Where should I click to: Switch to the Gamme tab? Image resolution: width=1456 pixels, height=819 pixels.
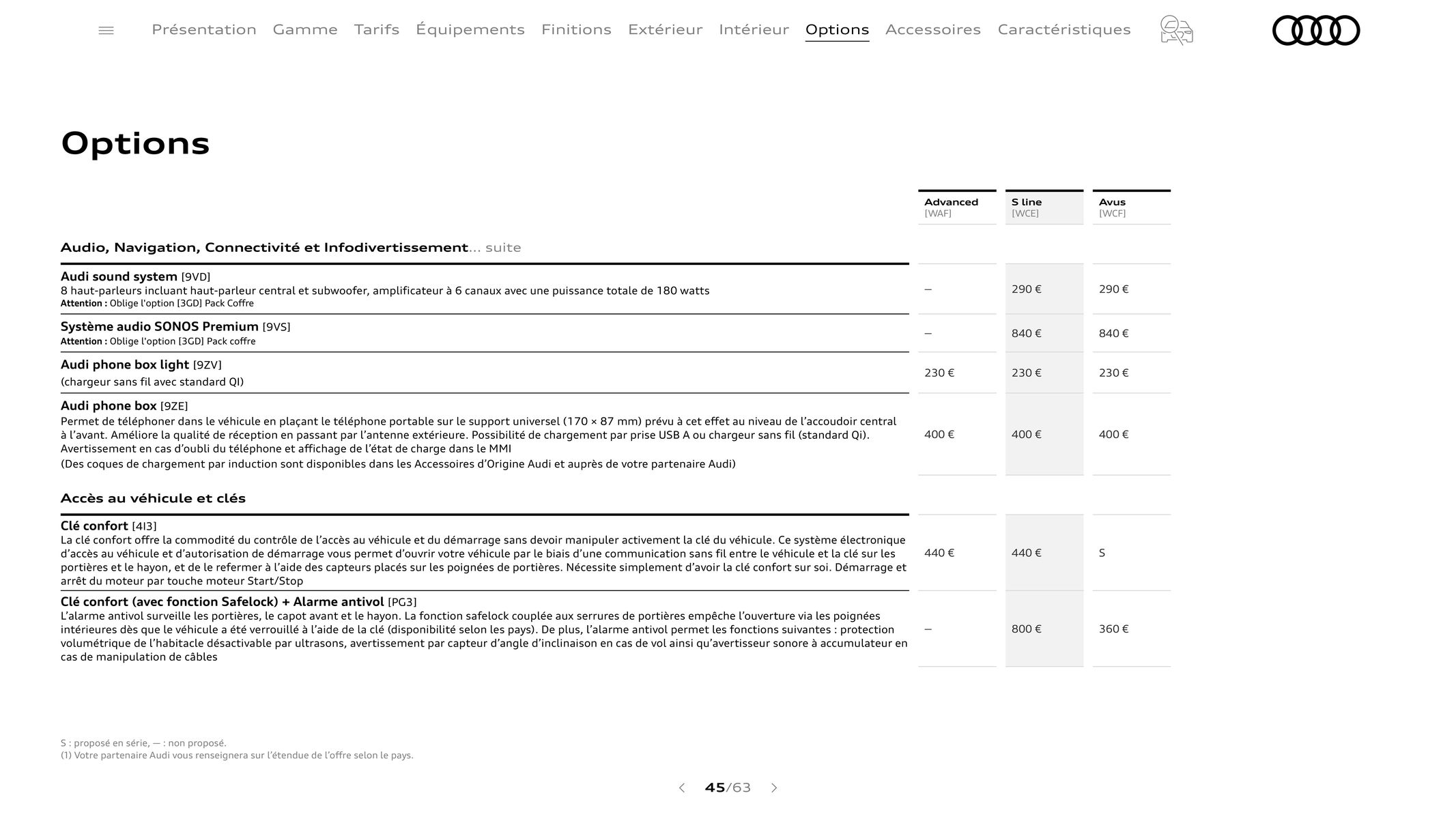305,29
